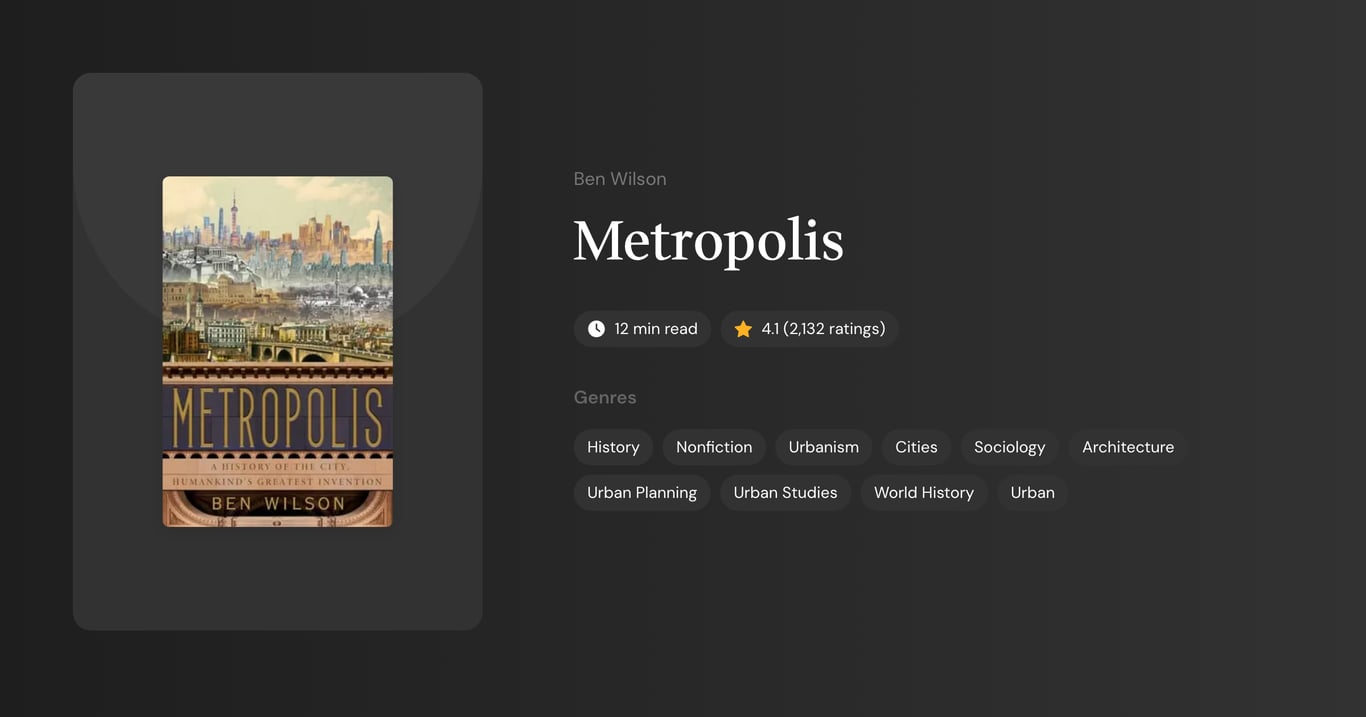
Task: Click the Cities genre tag
Action: pos(916,447)
